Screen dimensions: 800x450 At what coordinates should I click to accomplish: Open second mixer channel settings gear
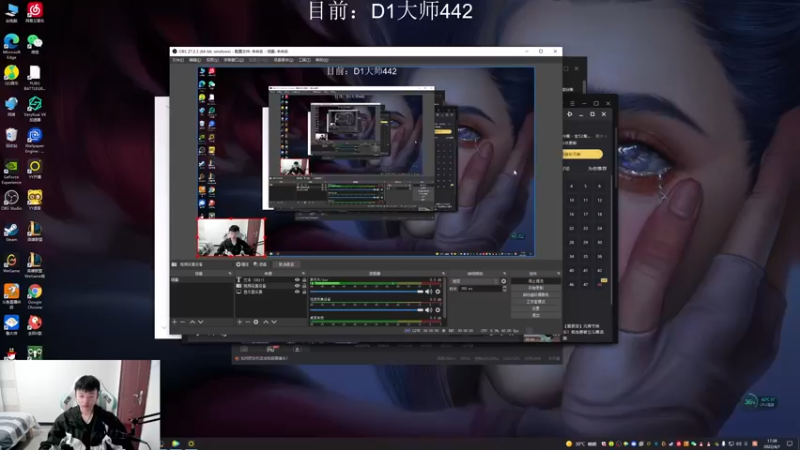pyautogui.click(x=438, y=310)
